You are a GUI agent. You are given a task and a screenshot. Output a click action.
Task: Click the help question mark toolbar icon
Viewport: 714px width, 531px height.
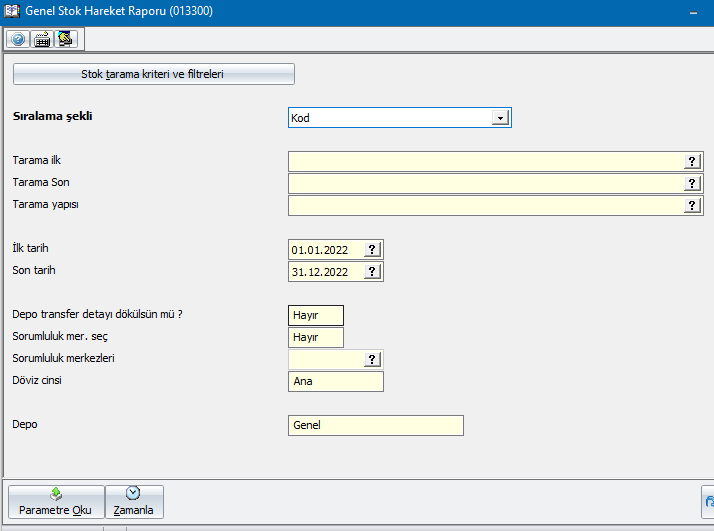tap(18, 39)
